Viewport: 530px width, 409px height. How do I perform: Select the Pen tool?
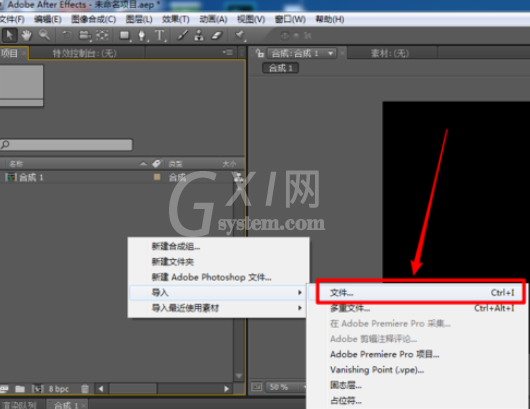pos(142,35)
